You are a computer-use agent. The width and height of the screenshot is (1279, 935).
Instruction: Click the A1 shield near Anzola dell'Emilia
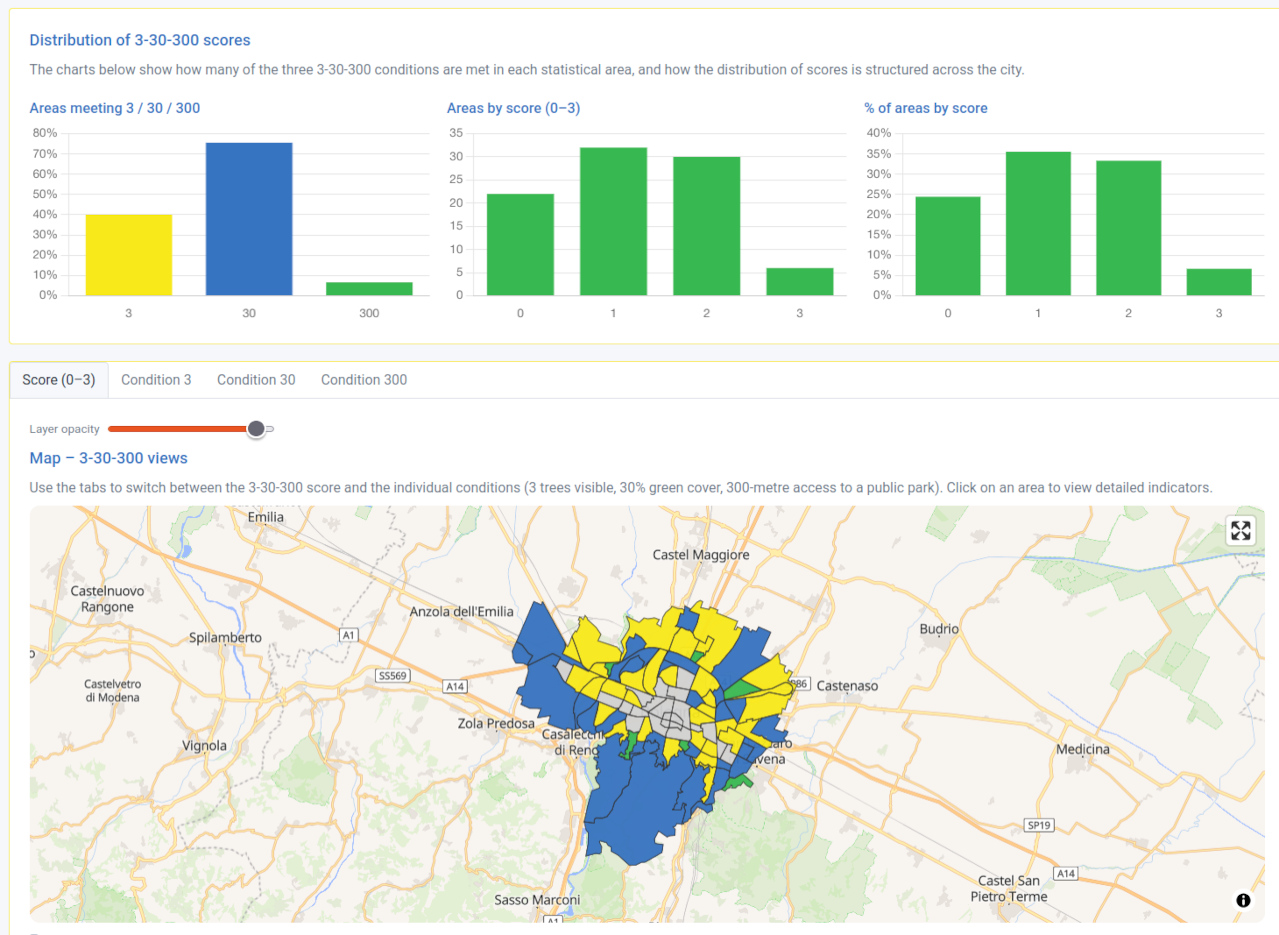pos(348,635)
